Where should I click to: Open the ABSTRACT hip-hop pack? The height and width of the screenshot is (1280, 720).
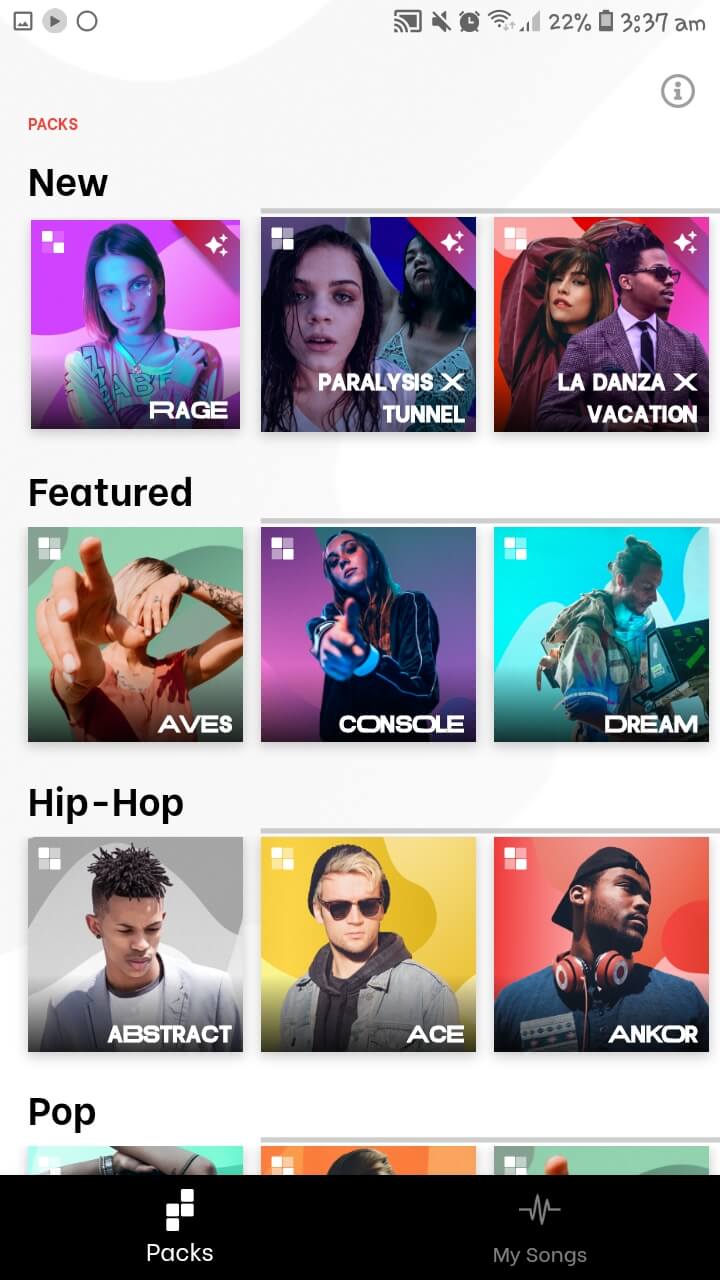[135, 944]
